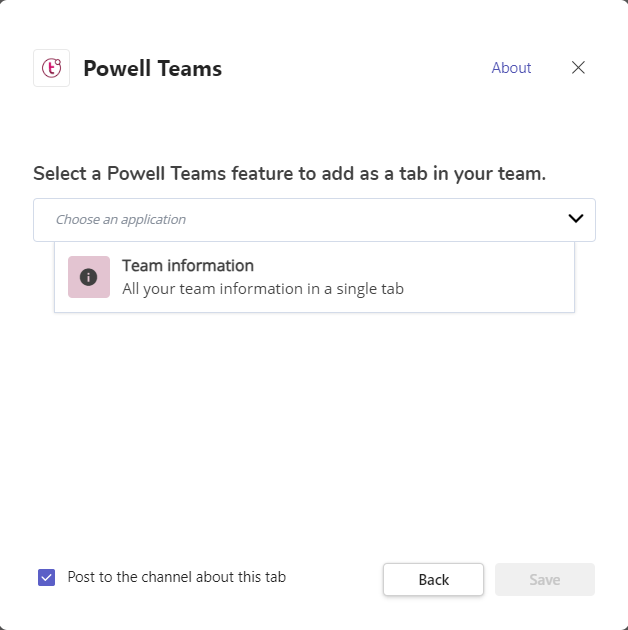628x630 pixels.
Task: Pick the 'All your team information' entry
Action: [x=263, y=289]
